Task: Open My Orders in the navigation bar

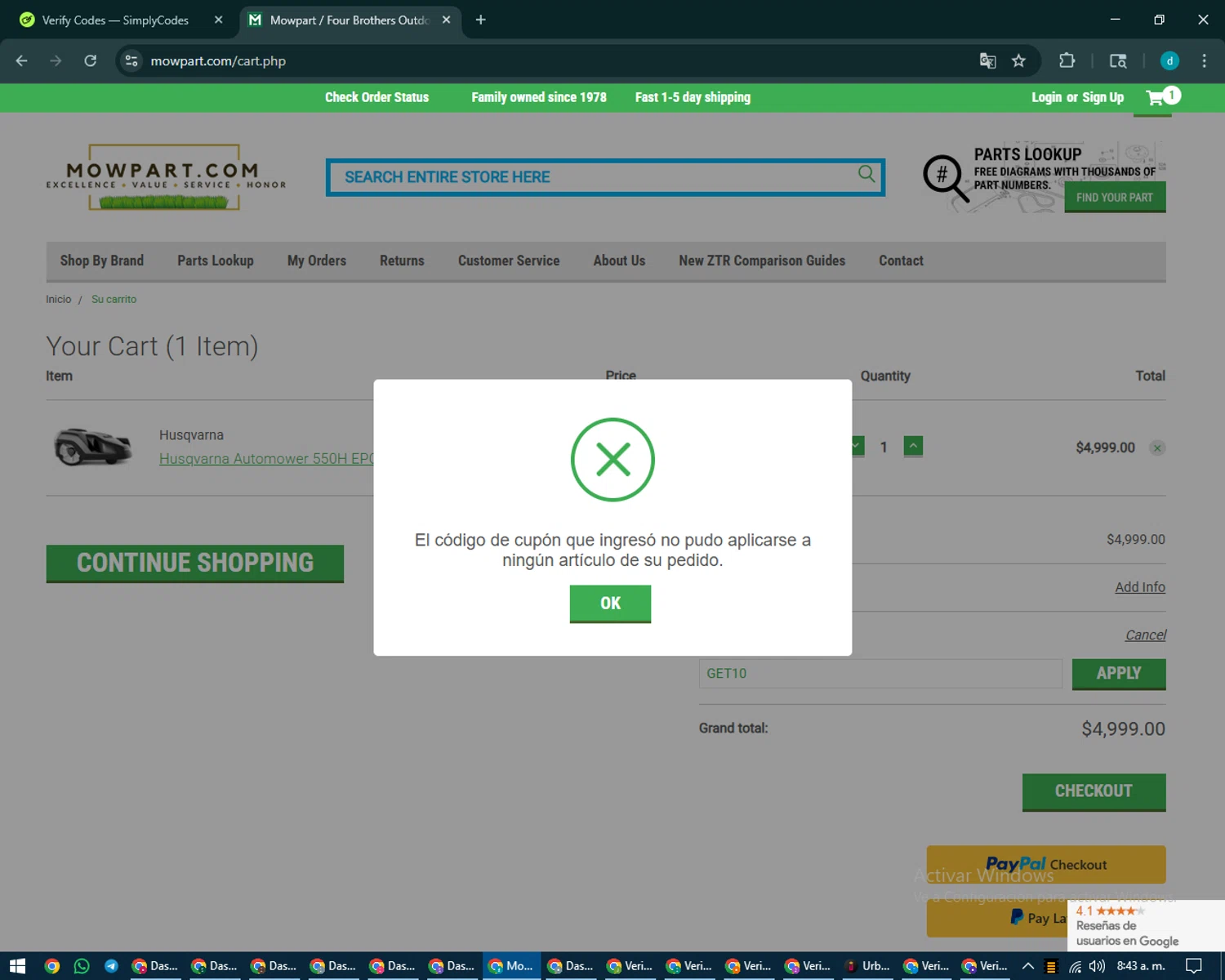Action: click(317, 261)
